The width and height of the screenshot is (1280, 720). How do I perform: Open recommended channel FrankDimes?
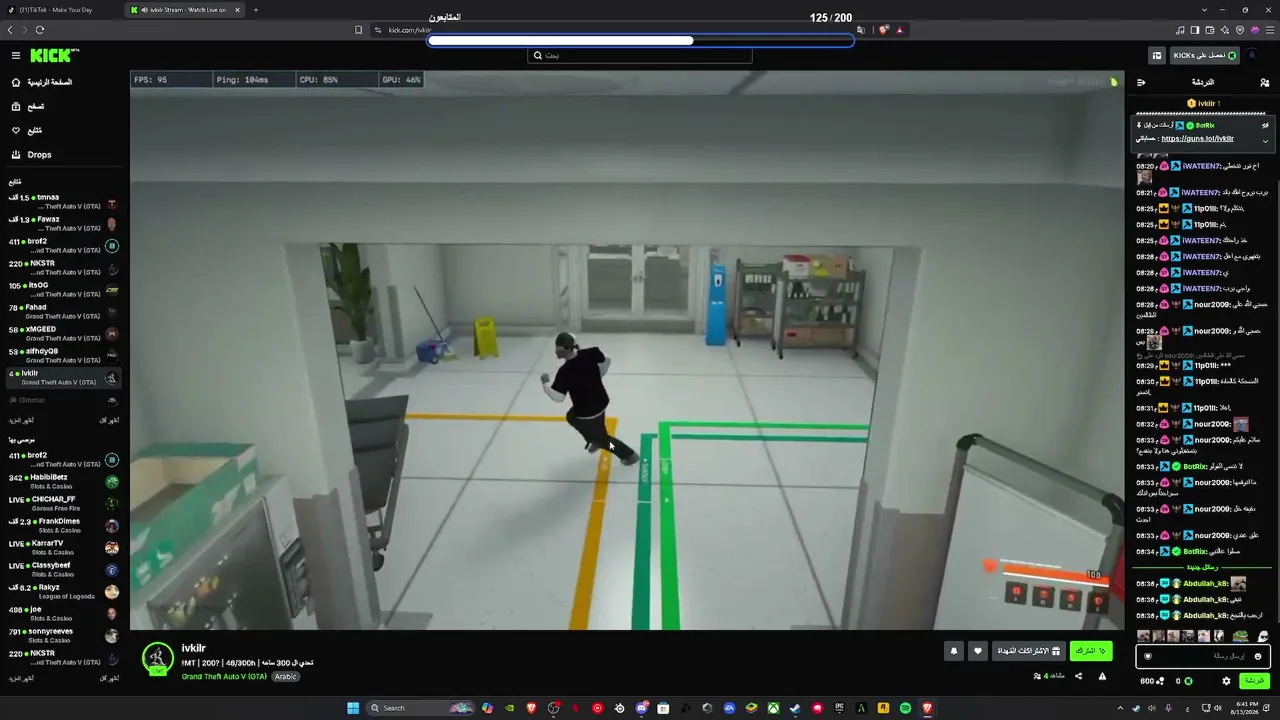tap(63, 525)
